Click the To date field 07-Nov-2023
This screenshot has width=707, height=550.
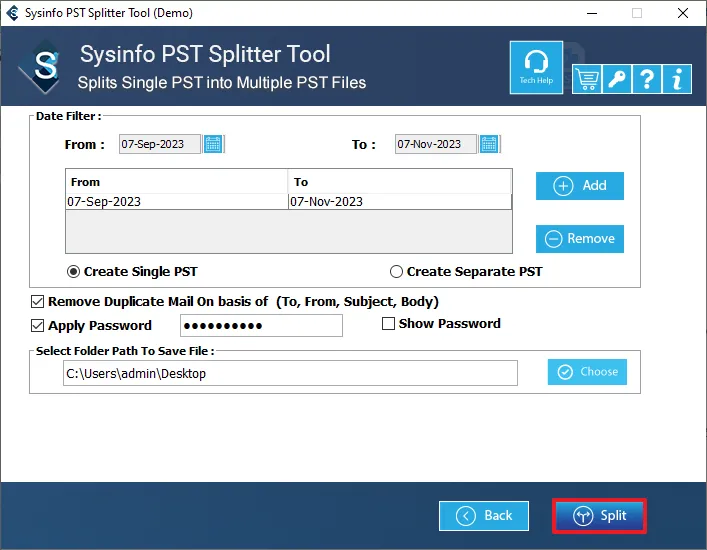pyautogui.click(x=436, y=144)
